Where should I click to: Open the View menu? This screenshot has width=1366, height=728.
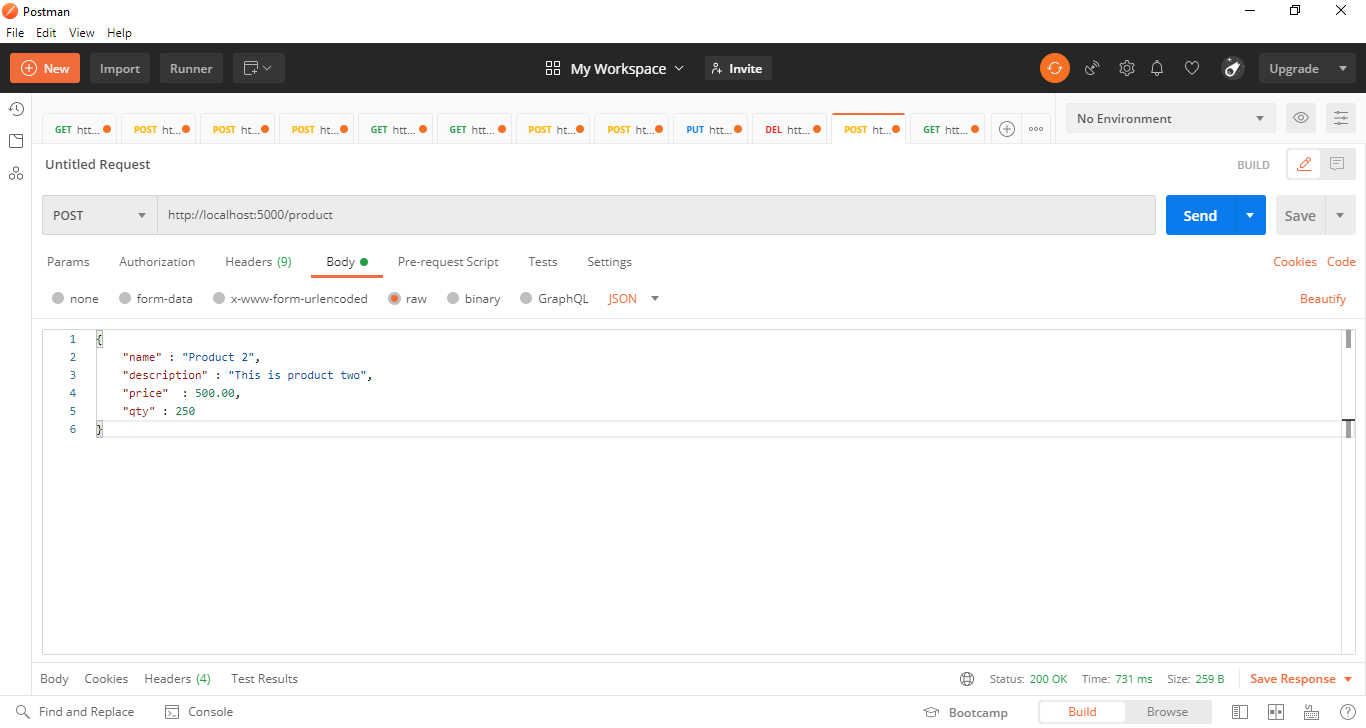(82, 33)
